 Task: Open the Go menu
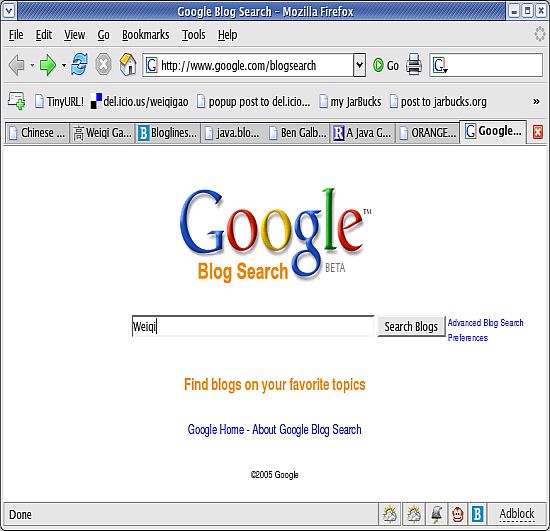[103, 35]
